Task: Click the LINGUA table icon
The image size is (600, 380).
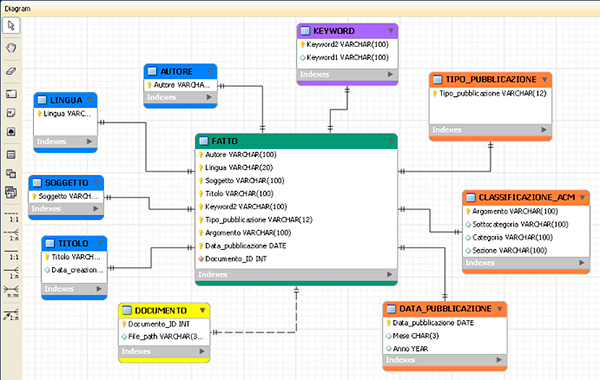Action: coord(42,100)
